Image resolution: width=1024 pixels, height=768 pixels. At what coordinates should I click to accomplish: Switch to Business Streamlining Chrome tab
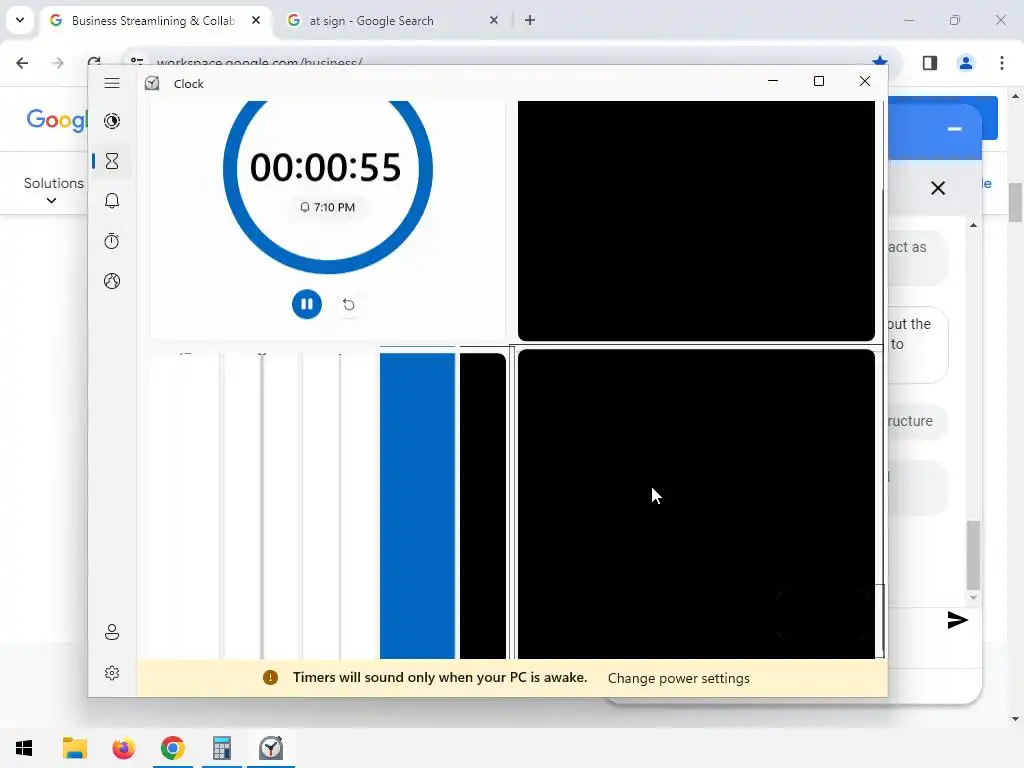tap(153, 21)
